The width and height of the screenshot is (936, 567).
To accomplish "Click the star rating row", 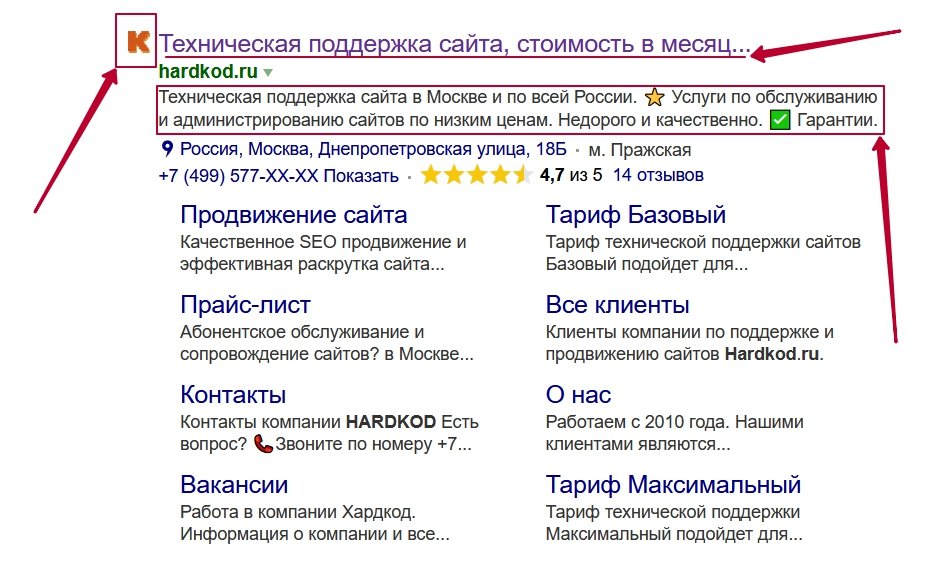I will [476, 175].
